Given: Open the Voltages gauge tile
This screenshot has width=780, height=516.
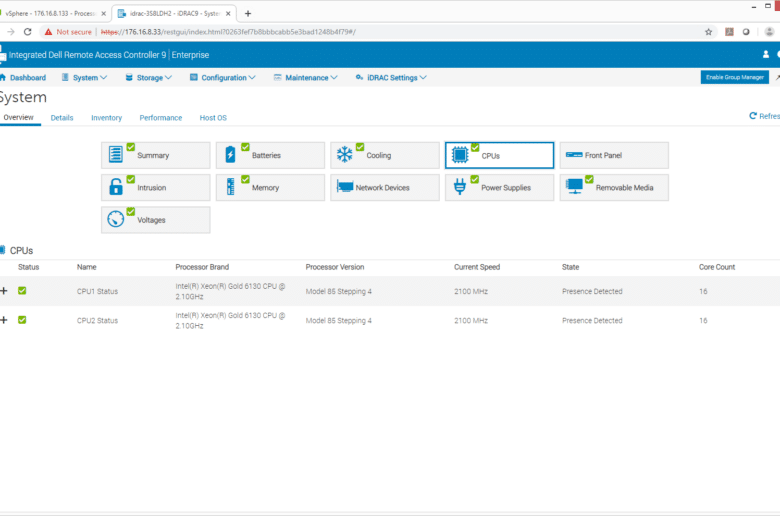Looking at the screenshot, I should point(155,220).
